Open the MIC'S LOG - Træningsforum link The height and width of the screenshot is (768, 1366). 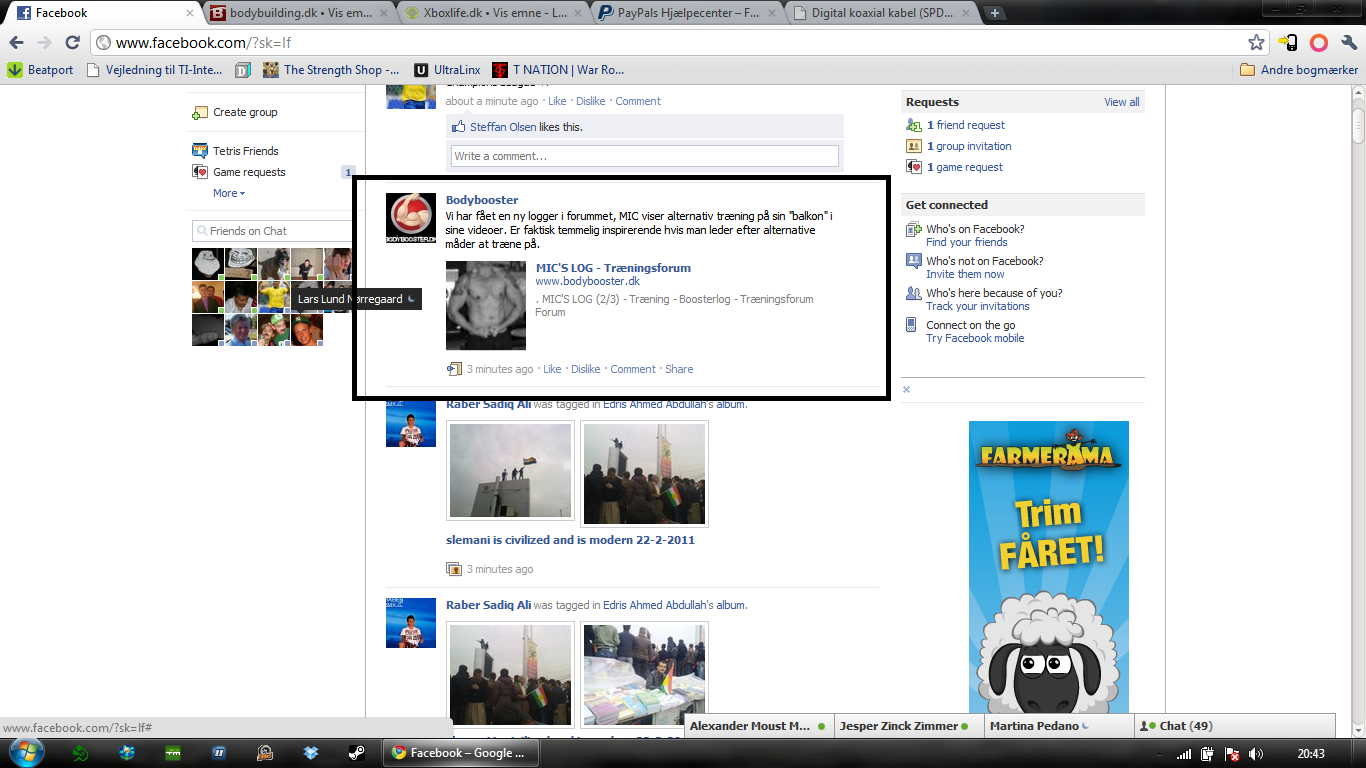[613, 268]
